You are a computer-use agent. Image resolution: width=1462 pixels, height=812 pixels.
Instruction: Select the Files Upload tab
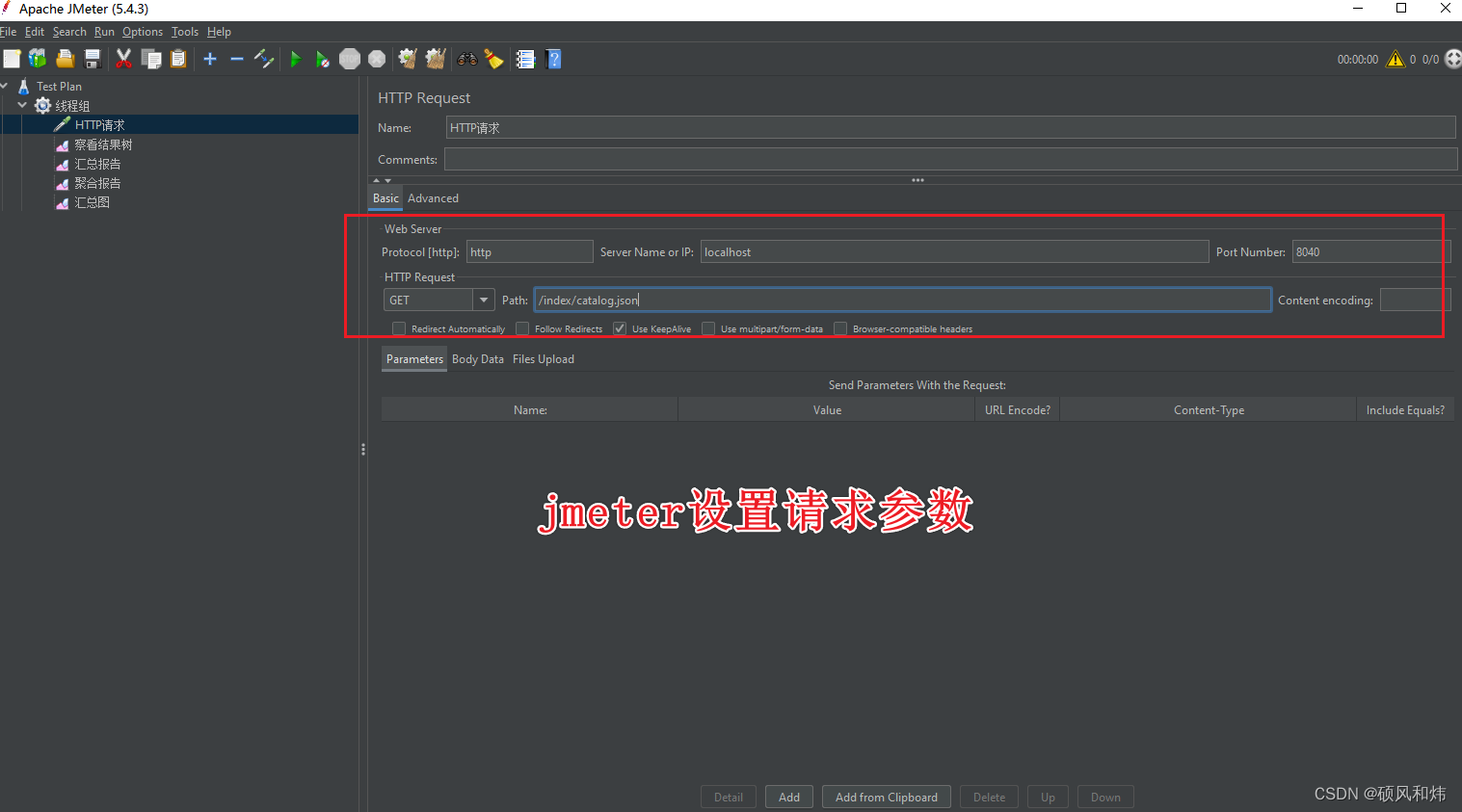[544, 359]
